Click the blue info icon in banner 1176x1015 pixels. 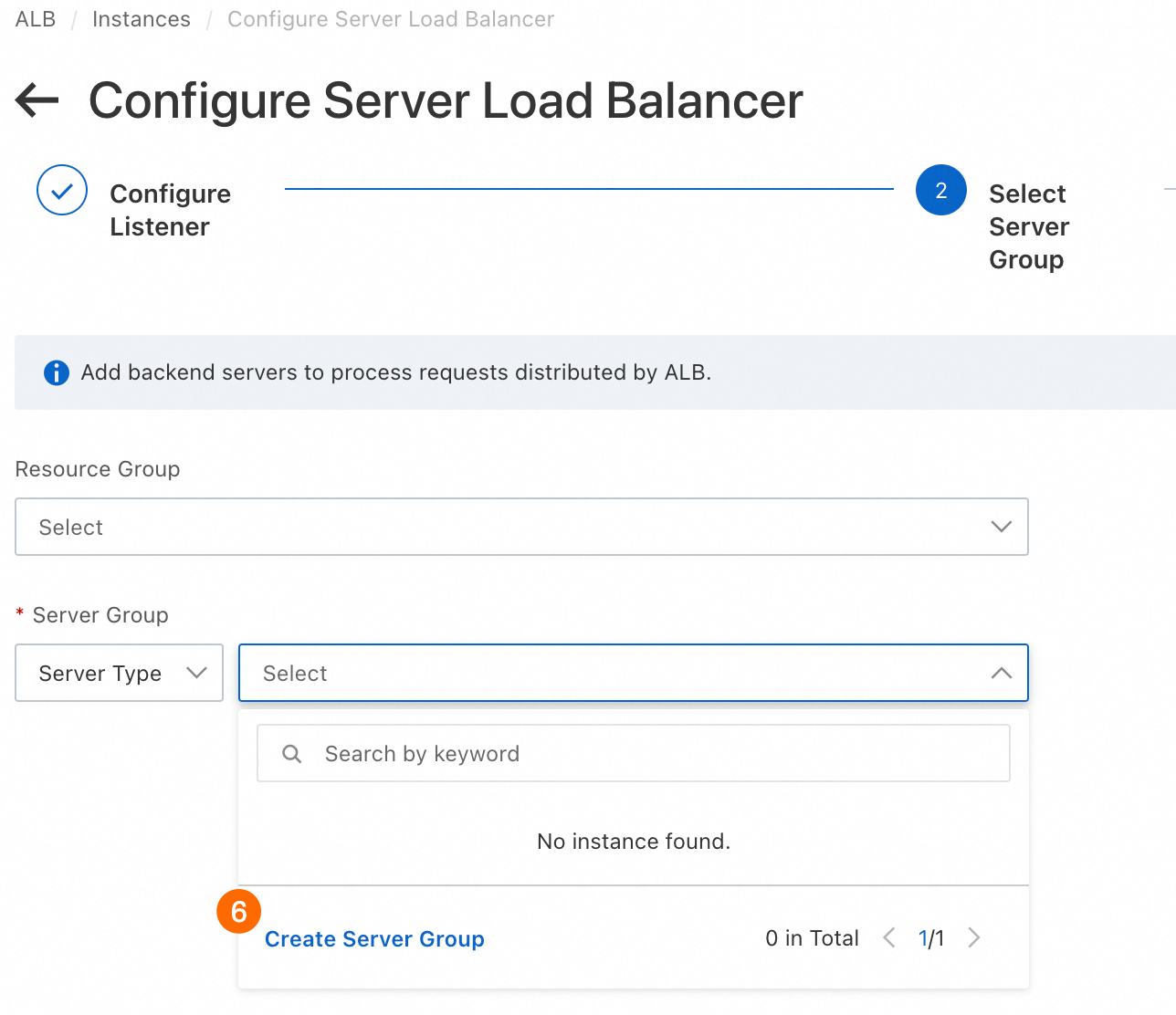[57, 372]
